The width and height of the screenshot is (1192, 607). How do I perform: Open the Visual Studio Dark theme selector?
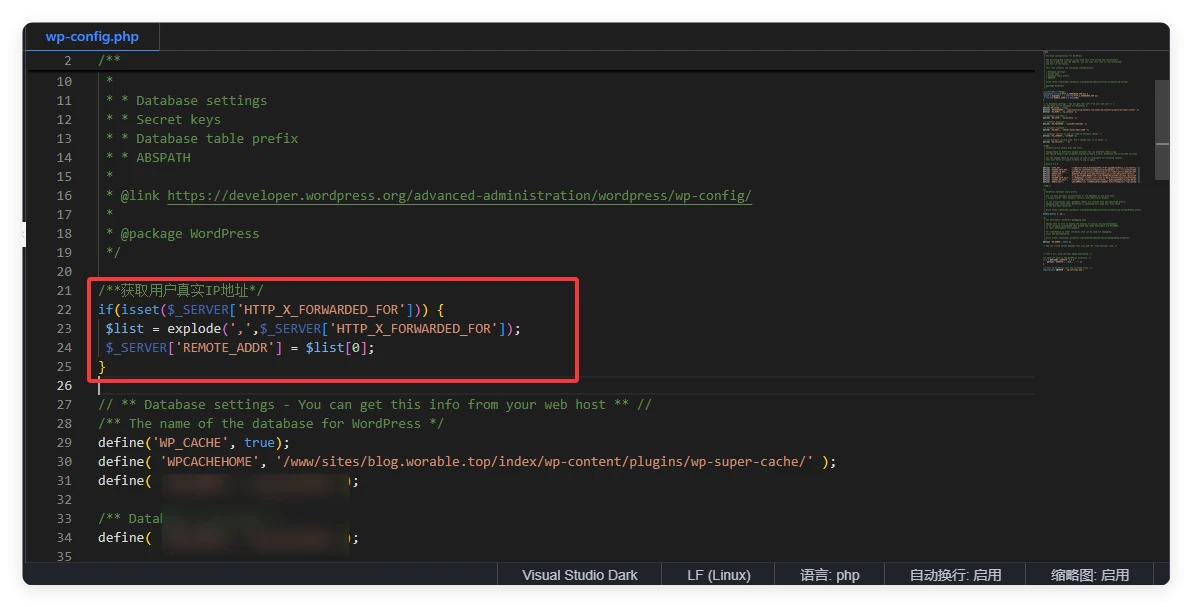tap(579, 575)
